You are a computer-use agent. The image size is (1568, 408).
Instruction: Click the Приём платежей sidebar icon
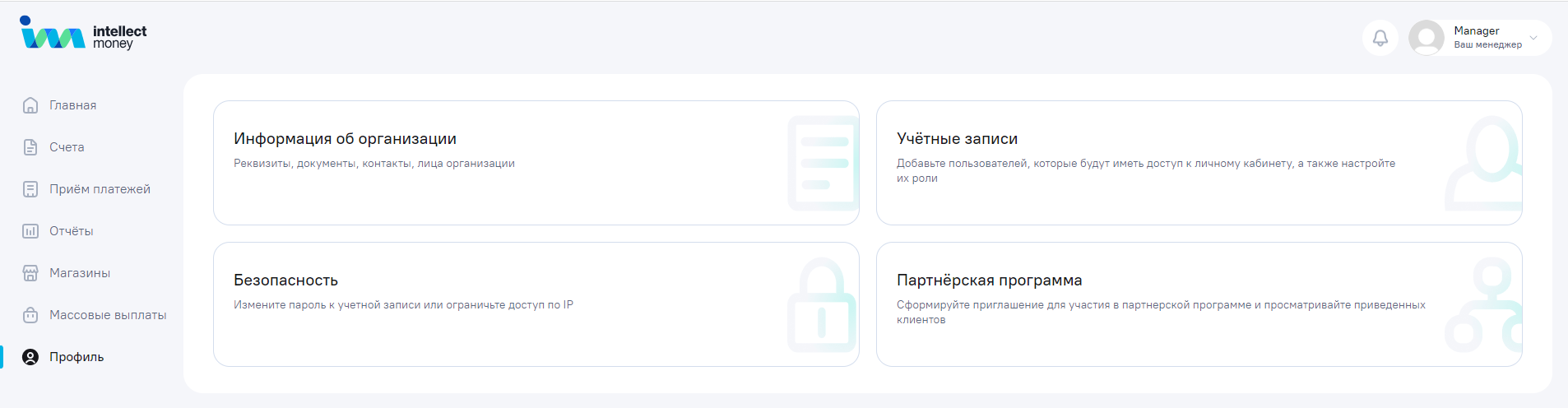tap(30, 189)
